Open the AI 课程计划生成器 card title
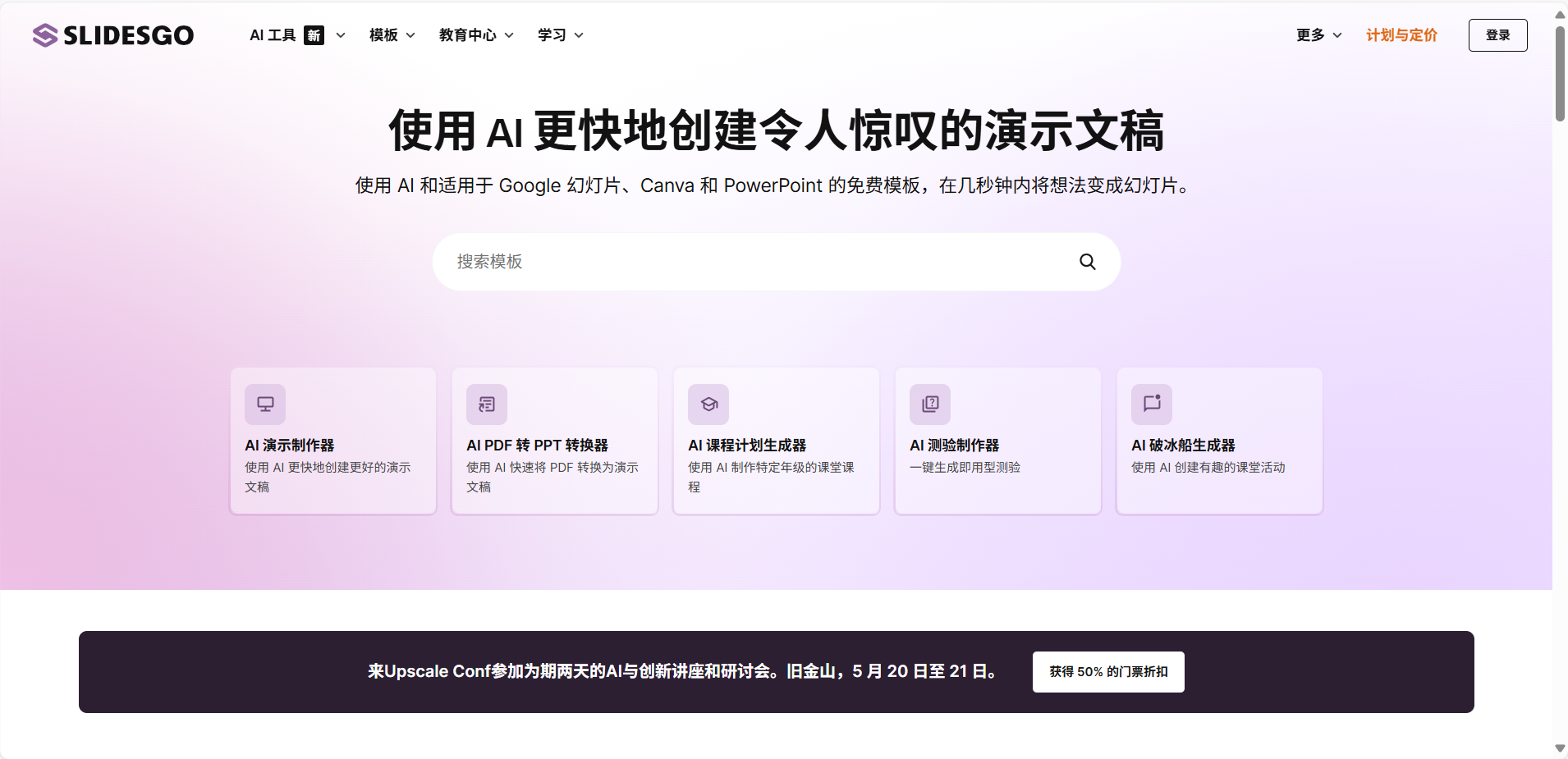This screenshot has height=759, width=1568. (747, 446)
